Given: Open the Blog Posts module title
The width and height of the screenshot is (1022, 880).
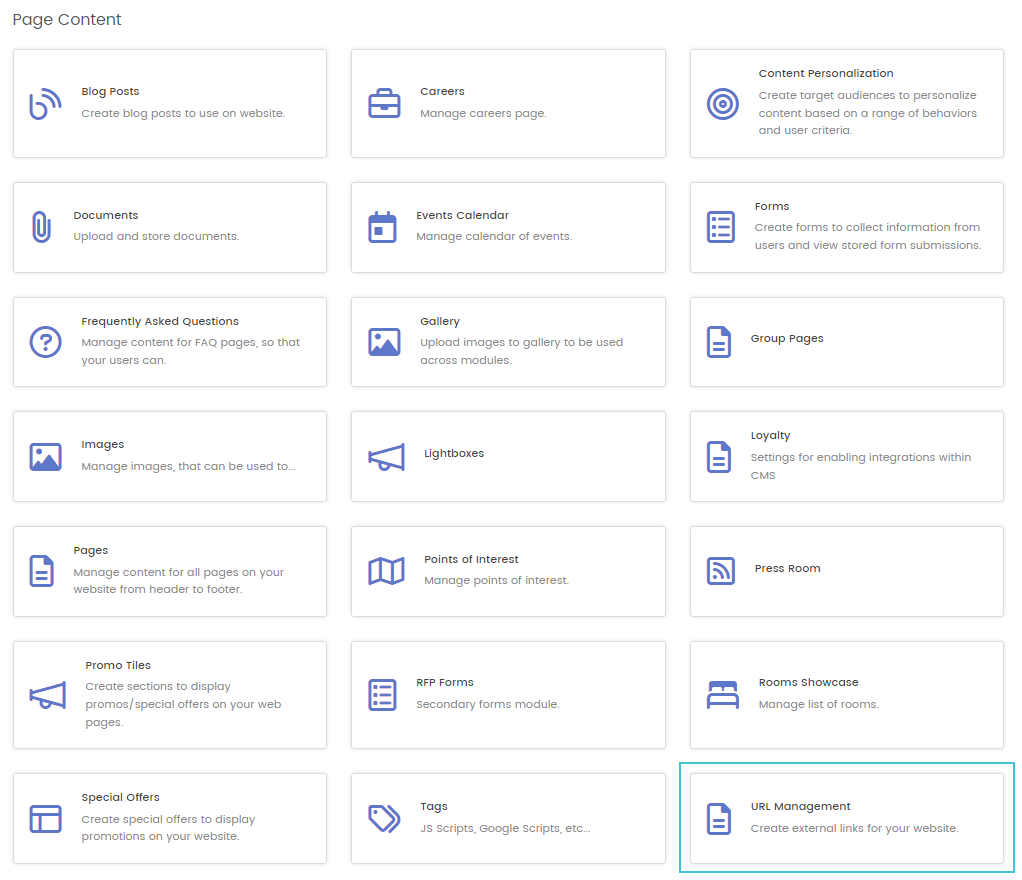Looking at the screenshot, I should click(x=110, y=91).
